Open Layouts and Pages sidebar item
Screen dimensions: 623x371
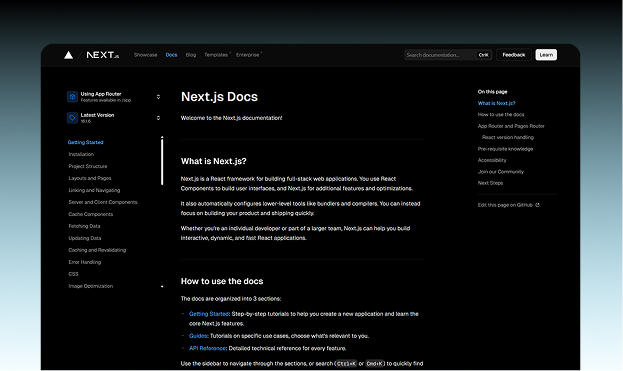click(x=90, y=178)
